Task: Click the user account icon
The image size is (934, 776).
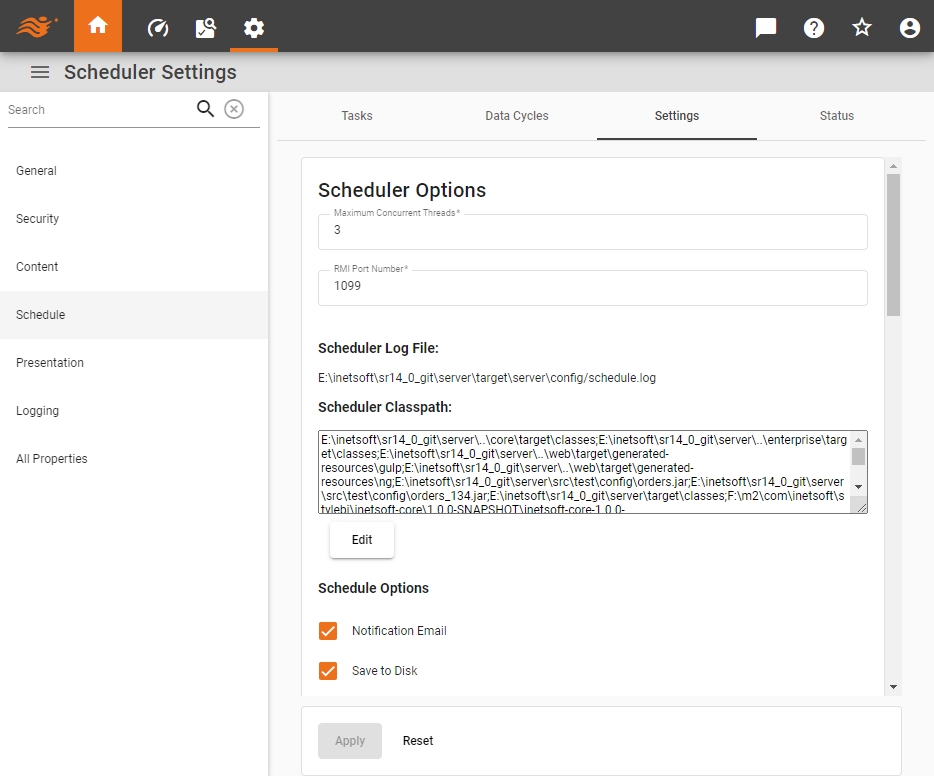Action: point(909,27)
